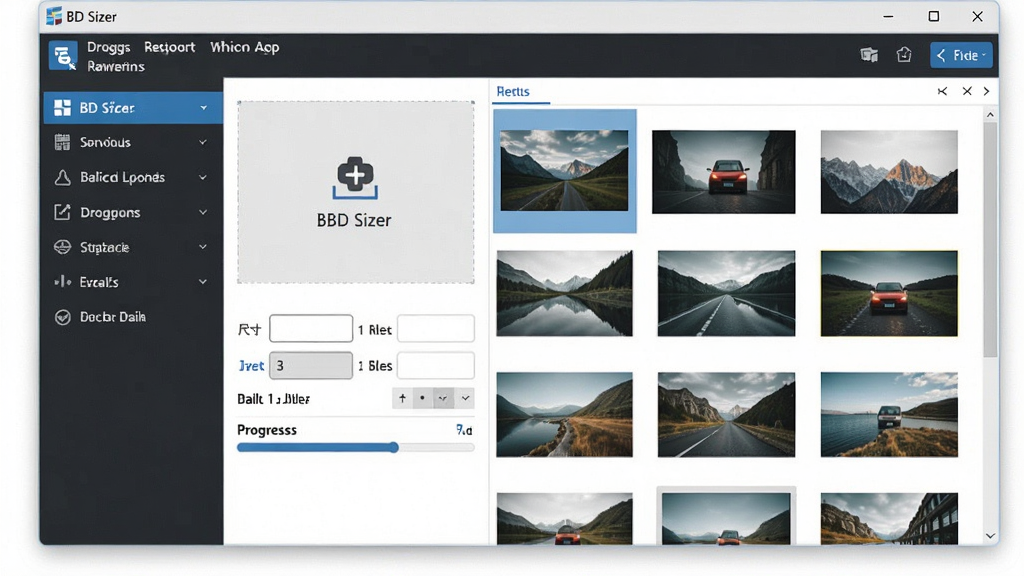Screen dimensions: 1024x576
Task: Click the BD Sizer title bar app icon
Action: click(x=54, y=16)
